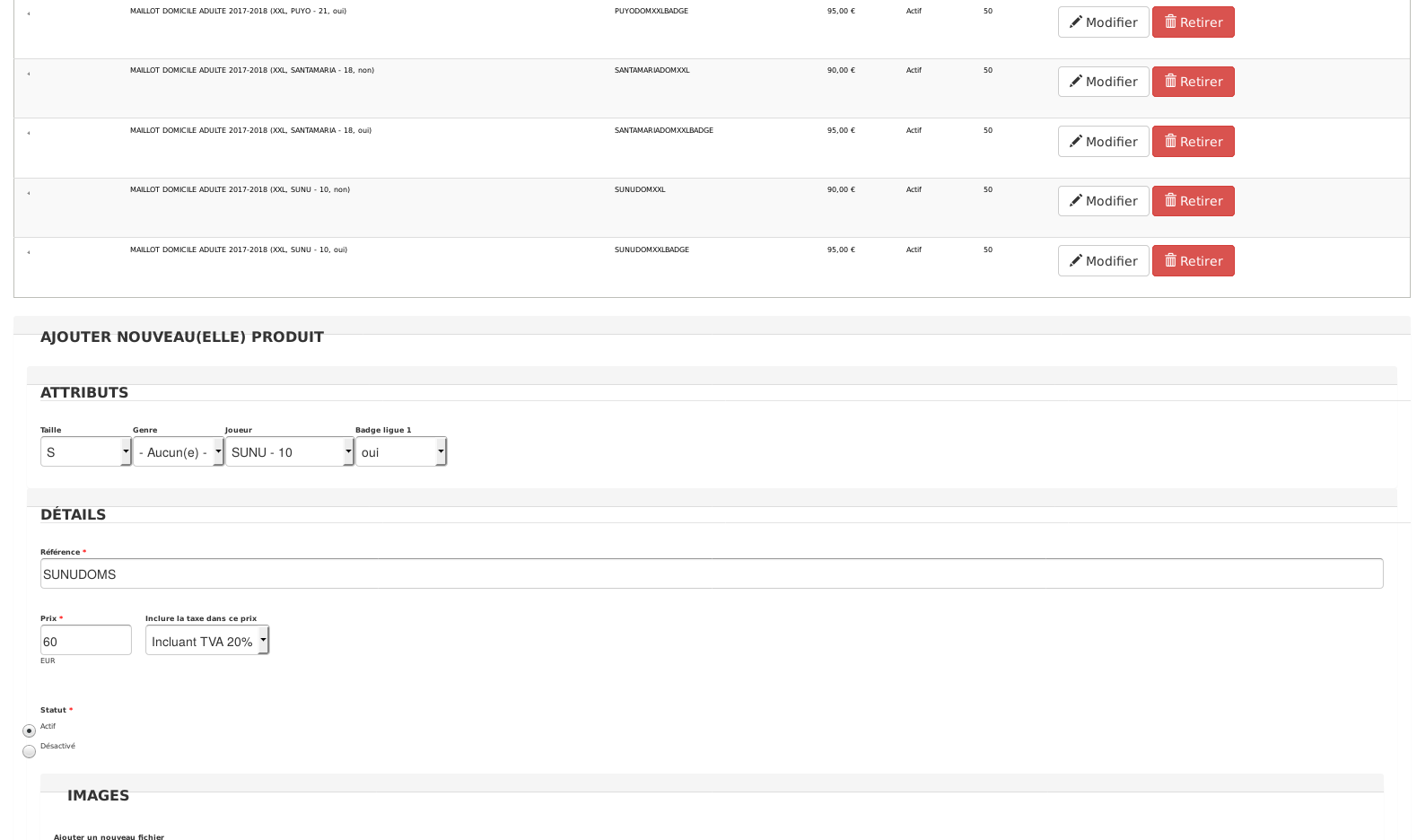Image resolution: width=1417 pixels, height=840 pixels.
Task: Open the Taille size dropdown
Action: 85,452
